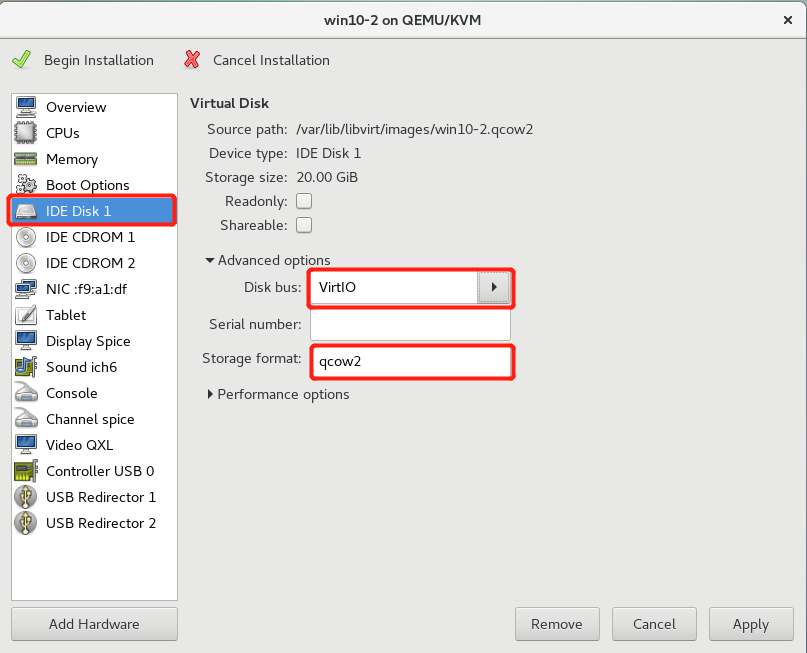Select the Tablet pen icon
The image size is (807, 653).
click(x=26, y=315)
